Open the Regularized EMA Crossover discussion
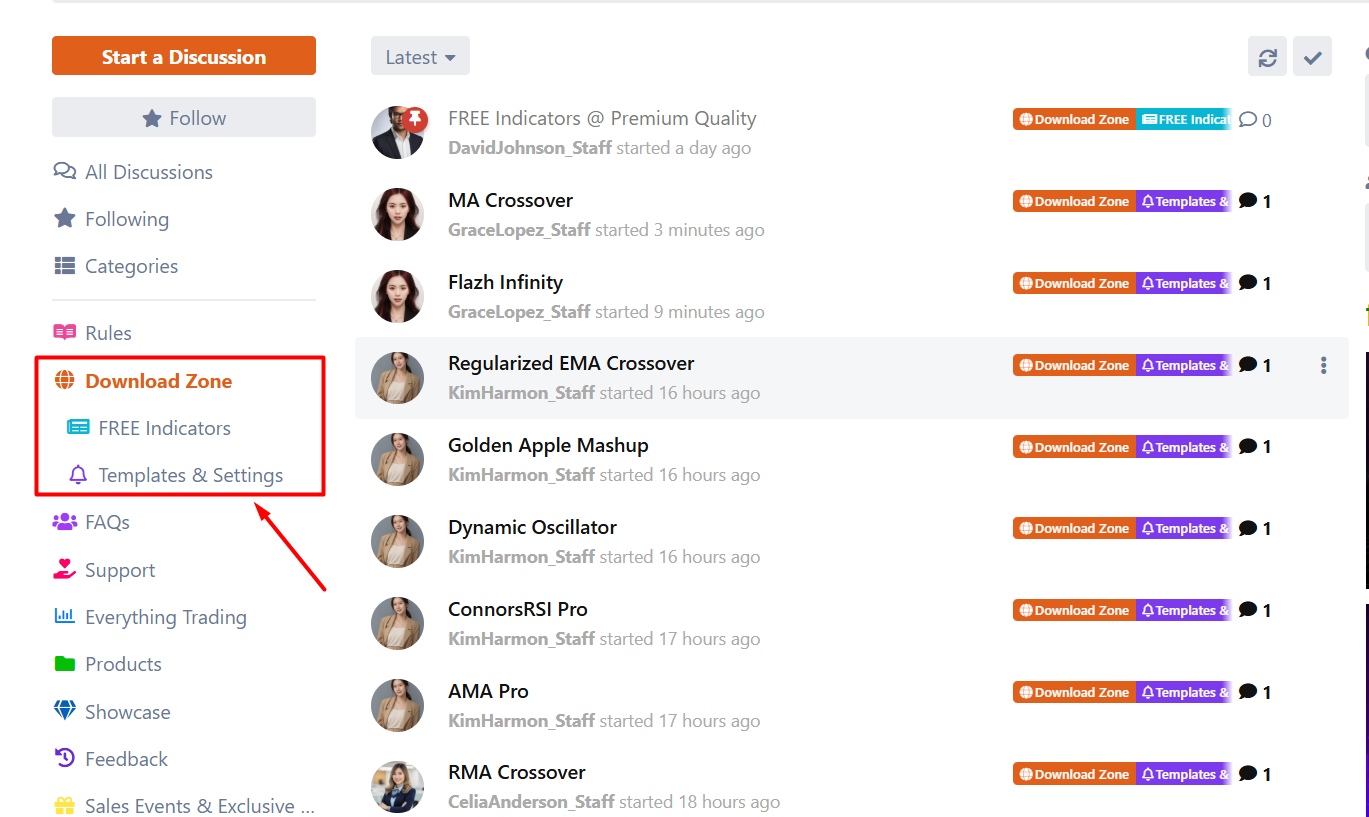 (x=571, y=363)
